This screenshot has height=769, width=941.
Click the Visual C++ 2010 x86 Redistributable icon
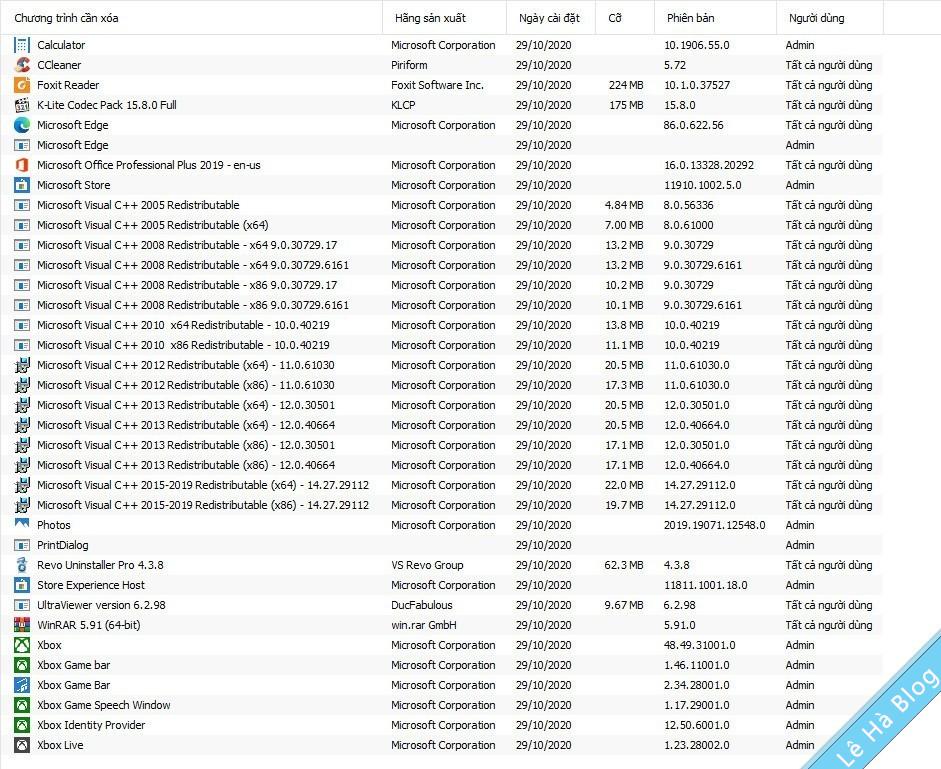[22, 345]
